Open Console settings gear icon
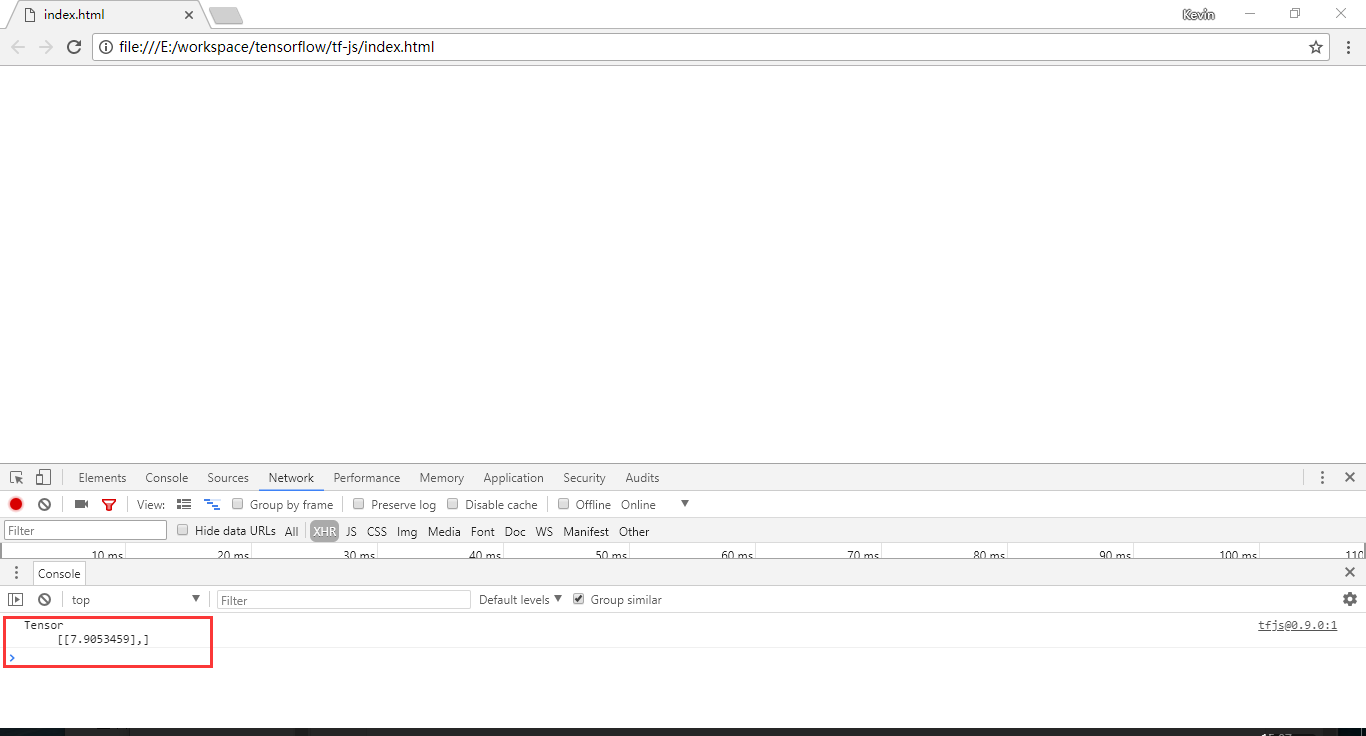Screen dimensions: 1366x736 [1350, 599]
